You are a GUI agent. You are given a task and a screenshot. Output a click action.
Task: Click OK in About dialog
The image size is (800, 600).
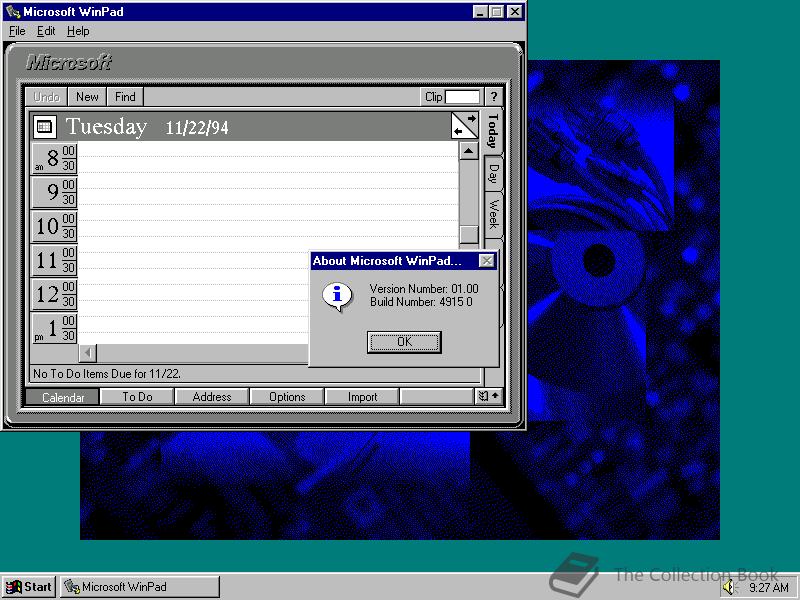404,342
